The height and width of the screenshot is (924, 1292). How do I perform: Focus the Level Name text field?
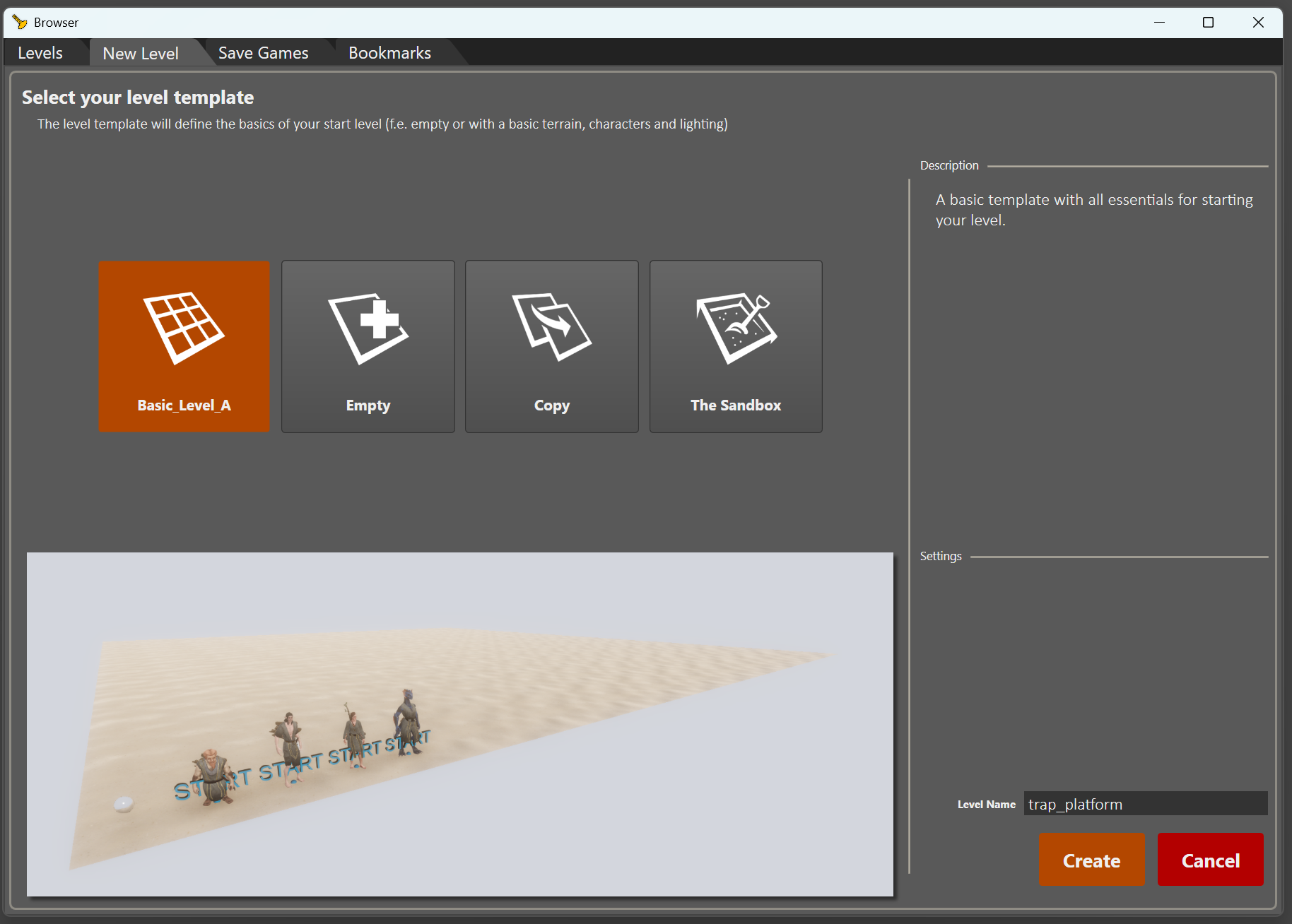[1145, 804]
